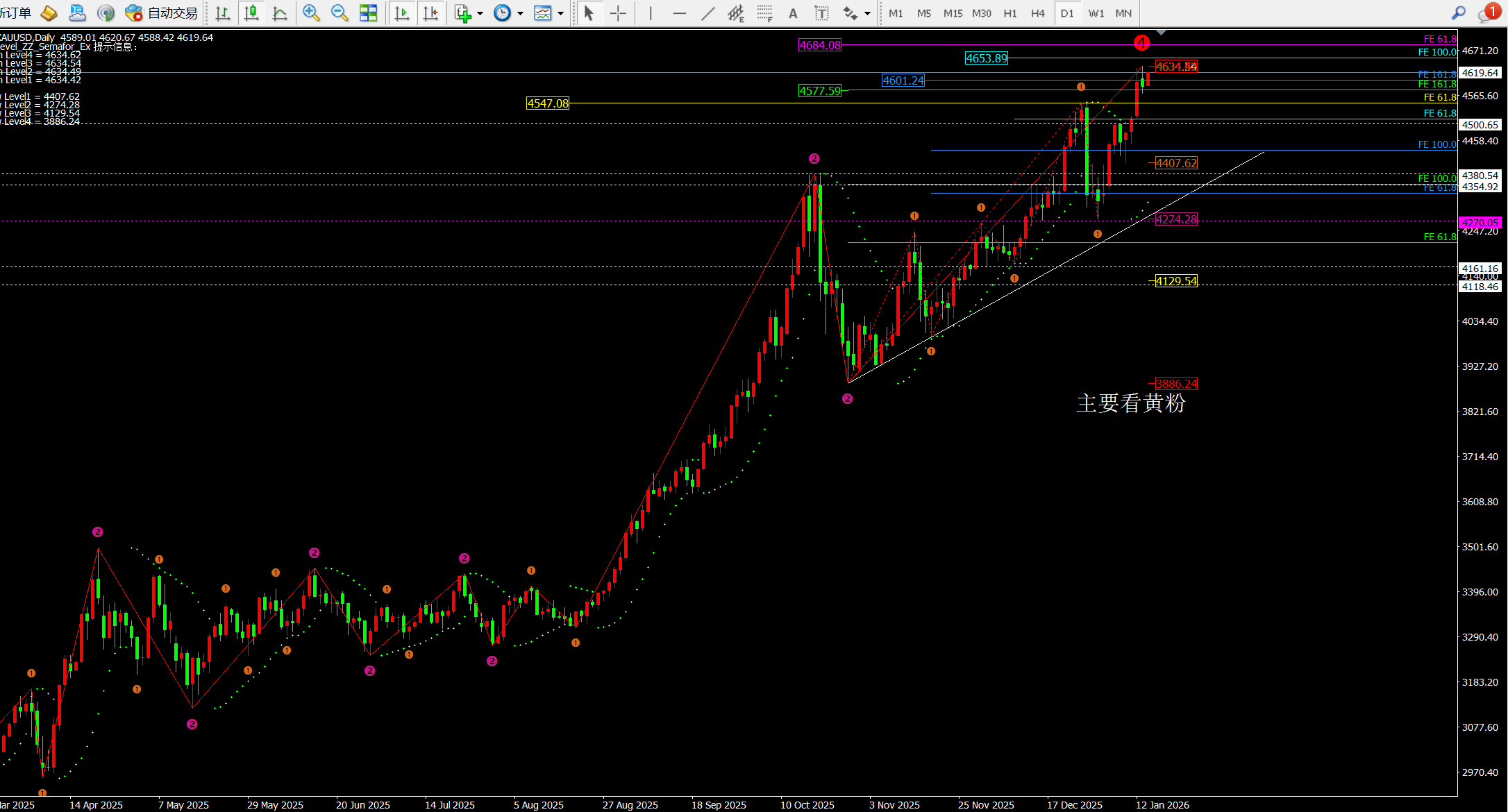Toggle candlestick chart mode

(251, 12)
